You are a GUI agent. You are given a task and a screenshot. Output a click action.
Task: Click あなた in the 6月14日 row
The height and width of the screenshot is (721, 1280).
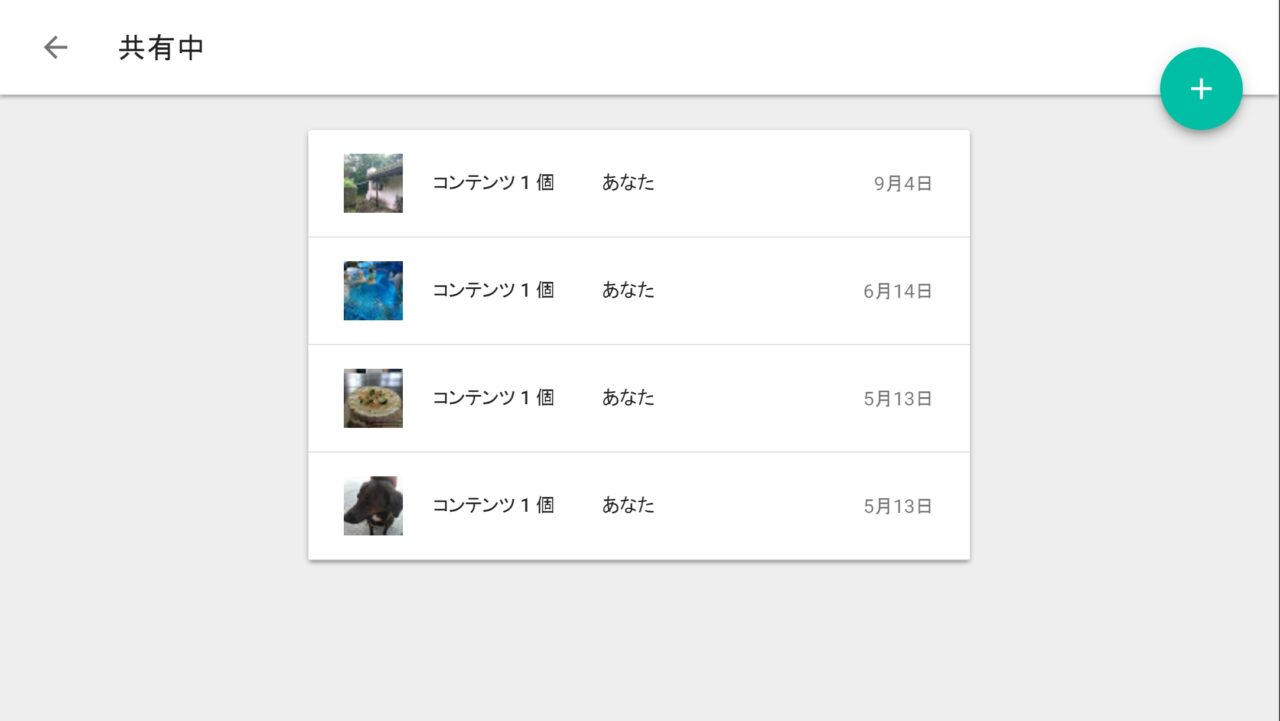(628, 290)
